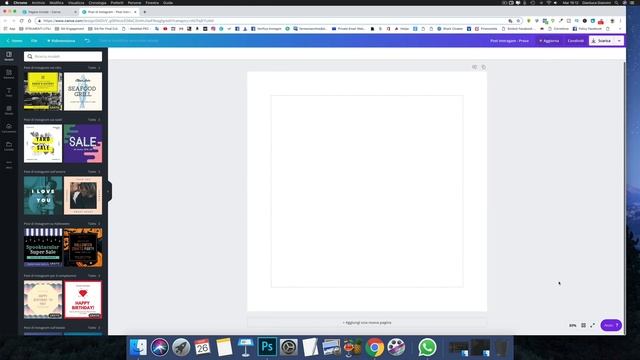Open Visualizza in macOS menu bar
Viewport: 640px width, 360px height.
[x=76, y=2]
